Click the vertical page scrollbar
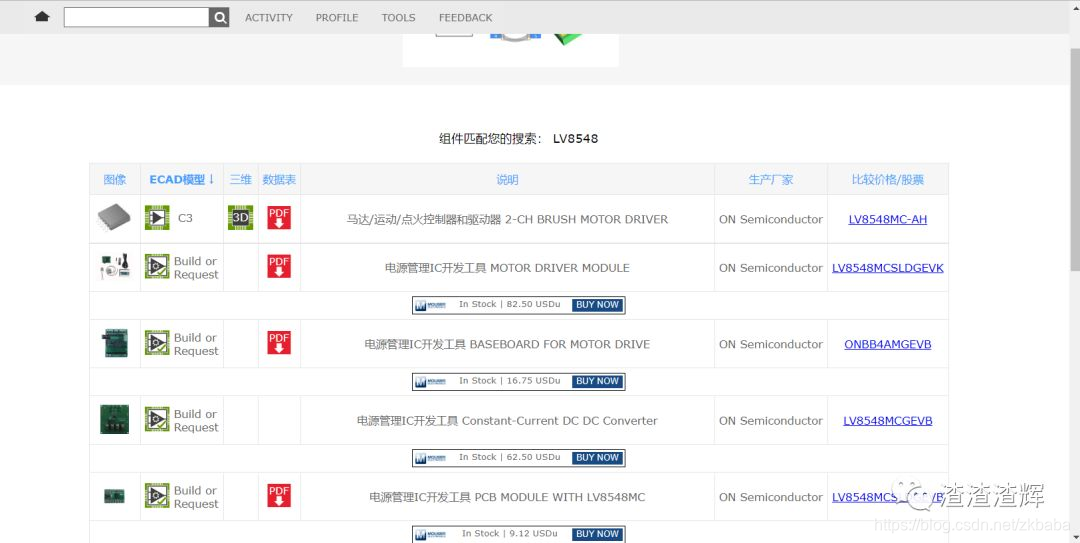 (x=1074, y=150)
